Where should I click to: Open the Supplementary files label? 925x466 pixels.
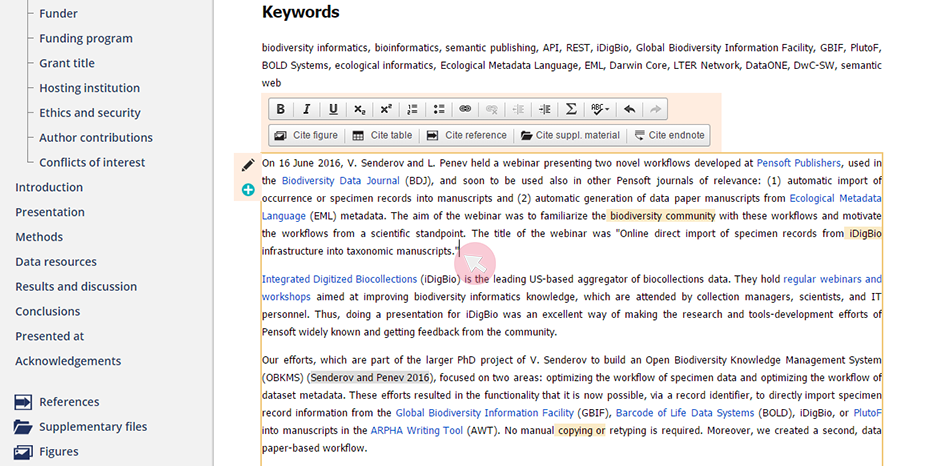point(93,426)
